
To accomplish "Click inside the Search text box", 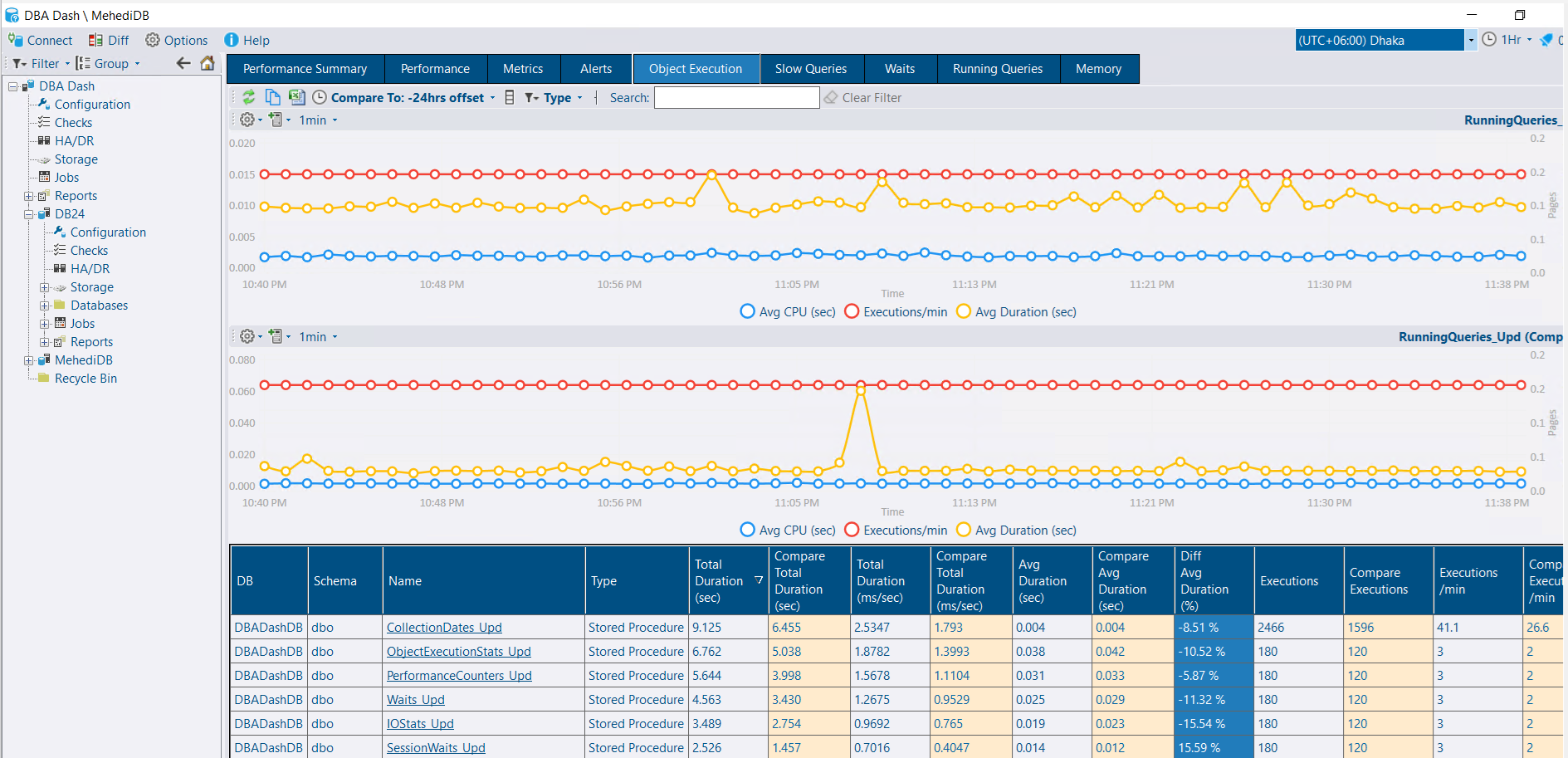I will [x=736, y=98].
